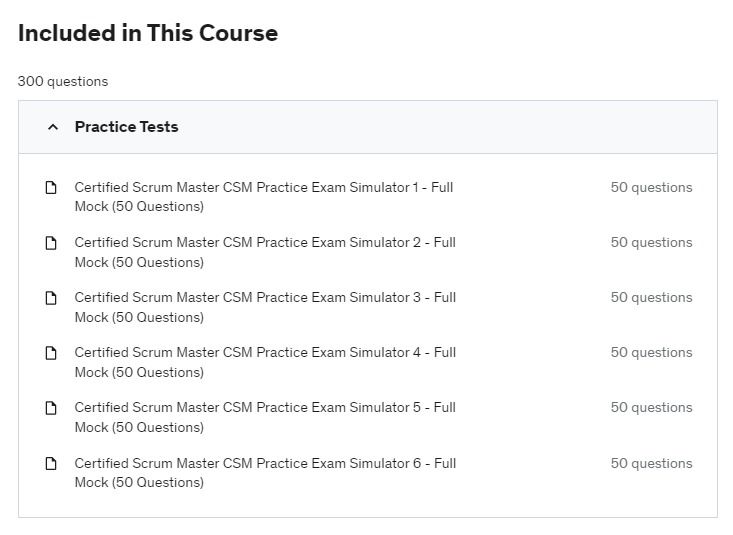The image size is (733, 535).
Task: Click document icon for Exam Simulator 3
Action: 51,298
